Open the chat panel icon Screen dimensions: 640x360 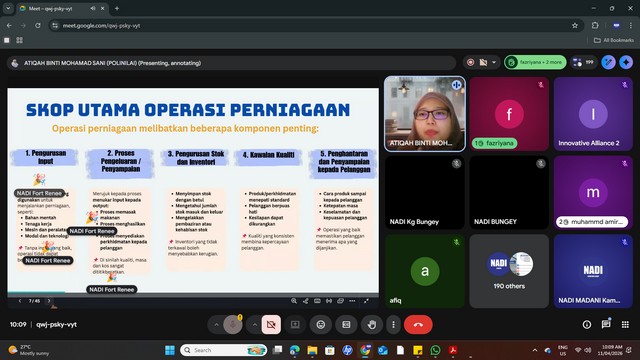(606, 324)
